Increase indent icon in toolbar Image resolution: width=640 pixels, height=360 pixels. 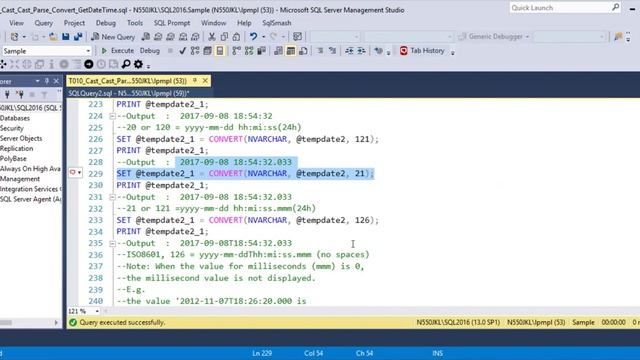[x=361, y=51]
